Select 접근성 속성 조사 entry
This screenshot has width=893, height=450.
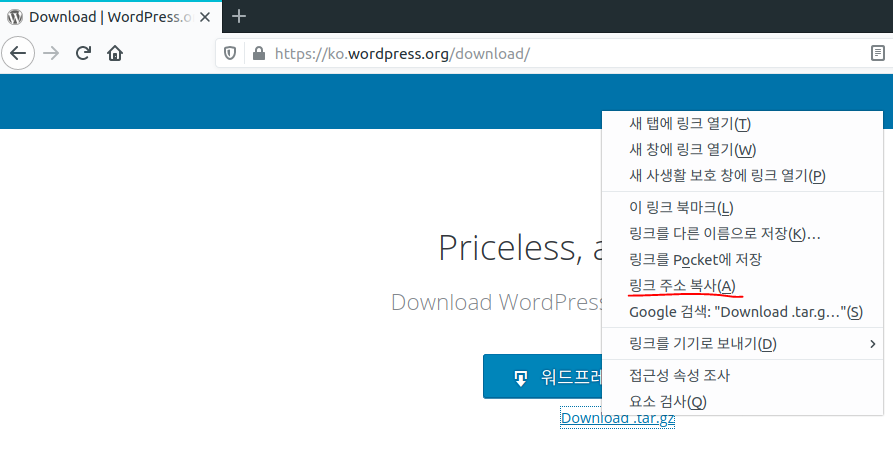click(x=742, y=375)
